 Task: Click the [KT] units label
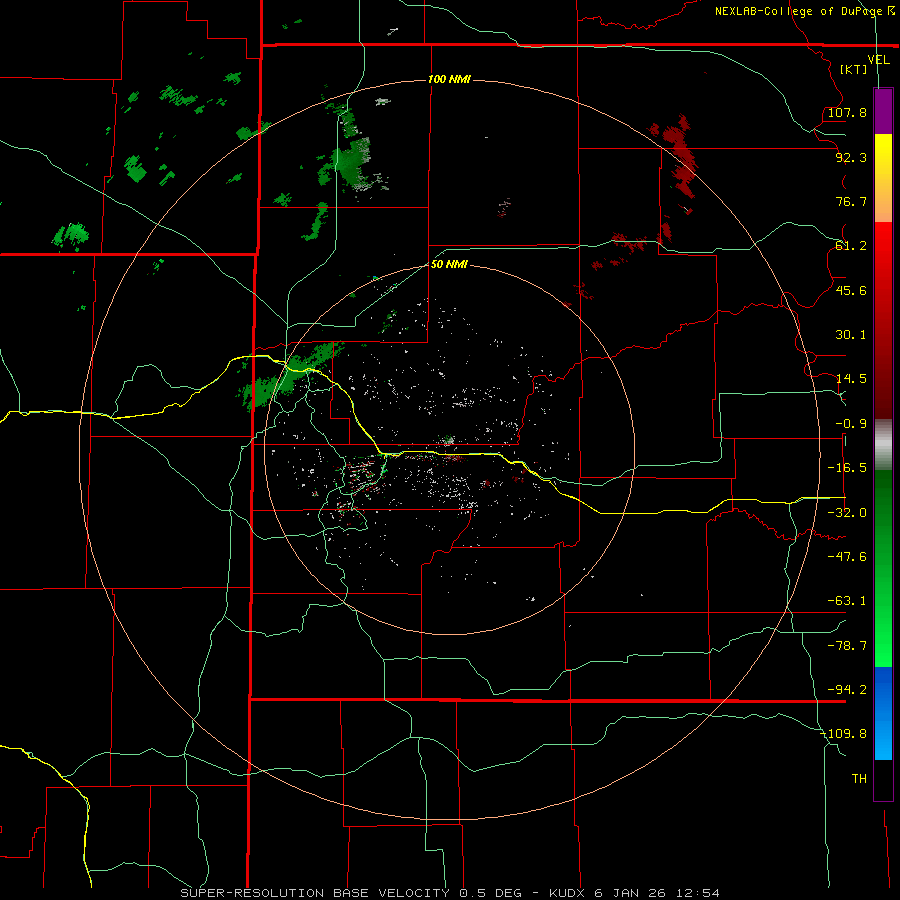click(854, 69)
